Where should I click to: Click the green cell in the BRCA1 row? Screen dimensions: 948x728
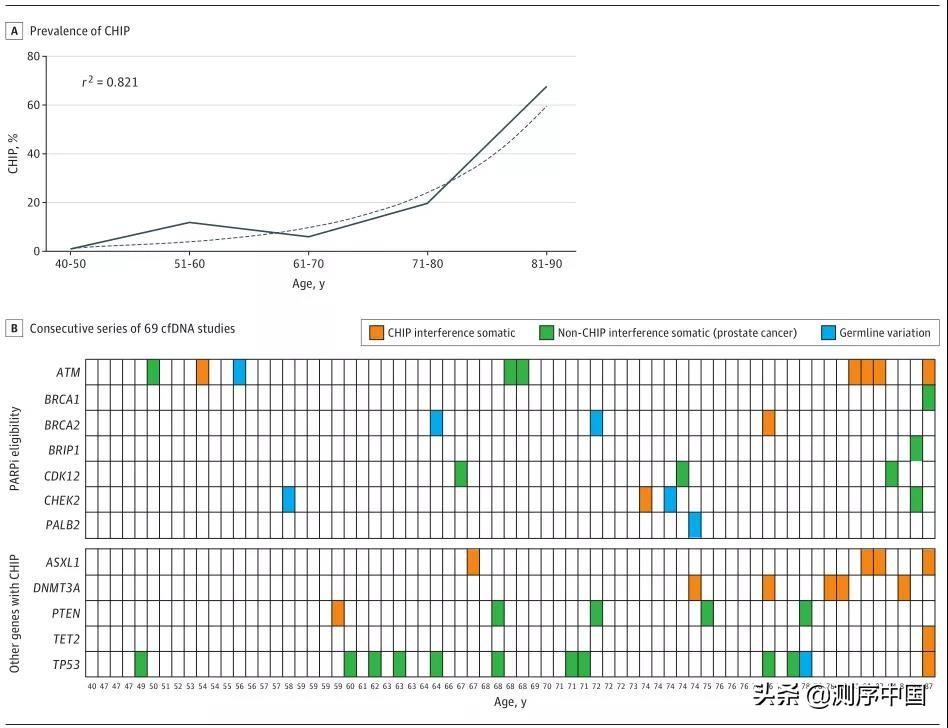pos(929,398)
